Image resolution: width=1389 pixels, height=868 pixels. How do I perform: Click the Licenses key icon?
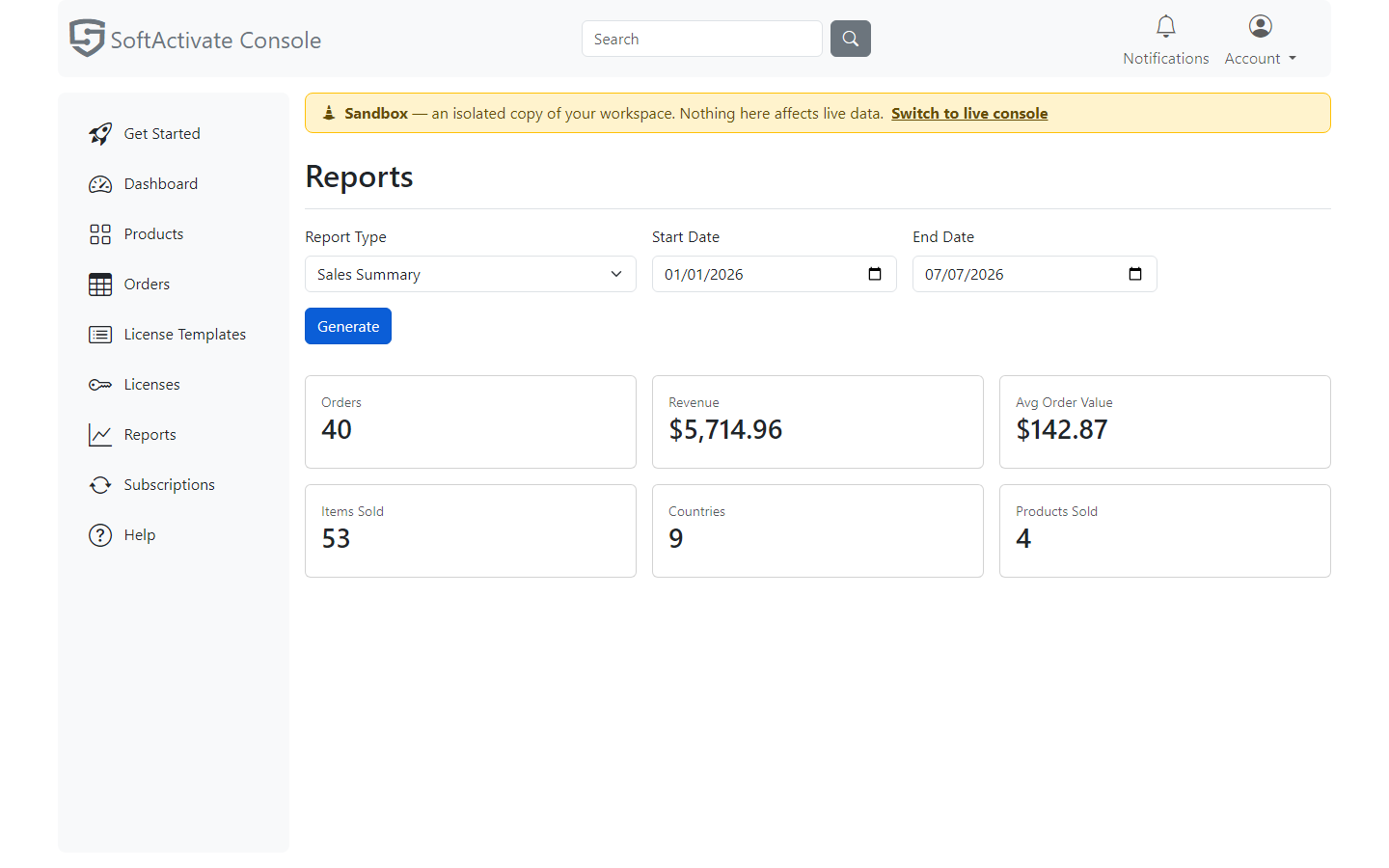pyautogui.click(x=100, y=385)
